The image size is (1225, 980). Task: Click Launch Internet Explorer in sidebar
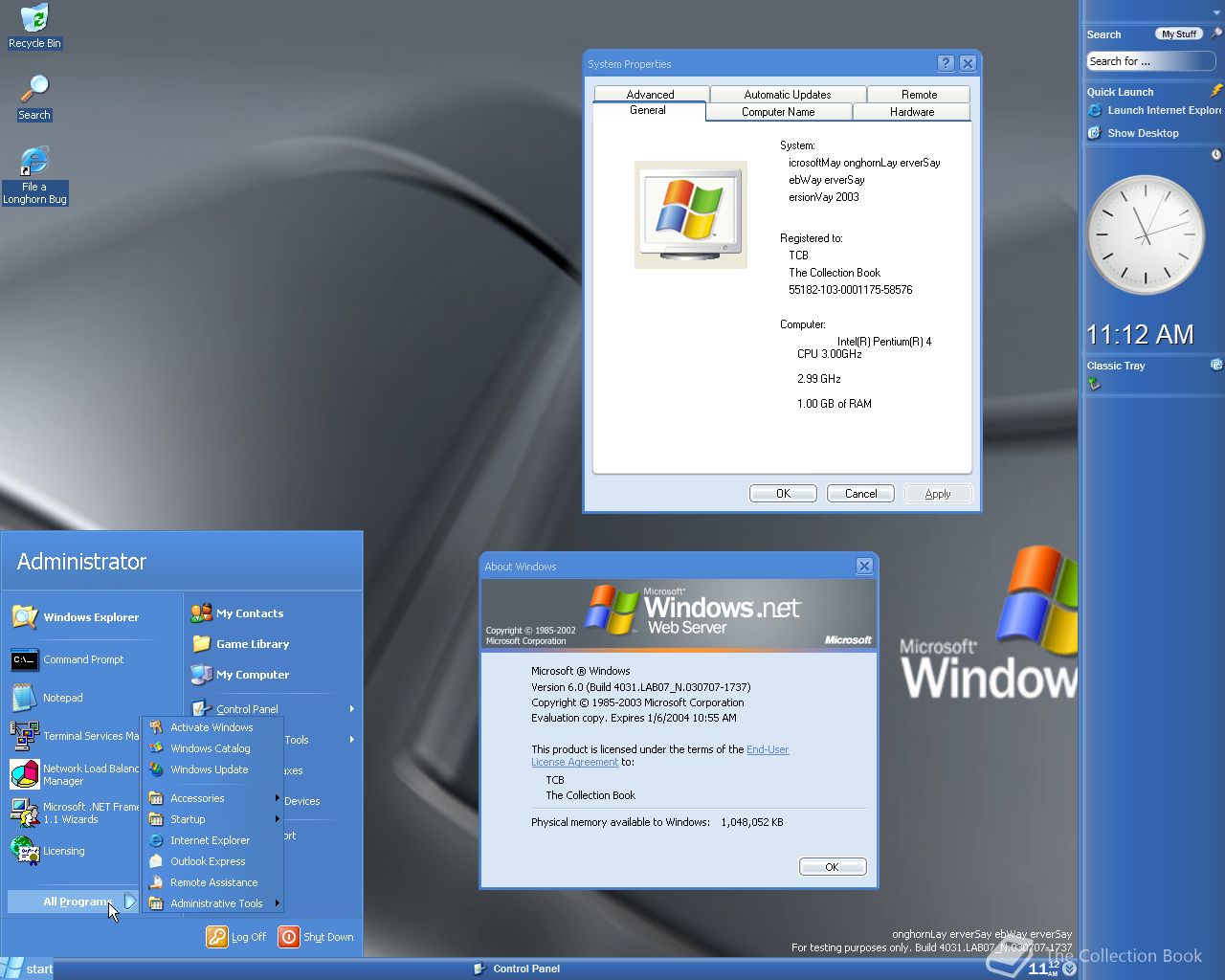(1155, 110)
